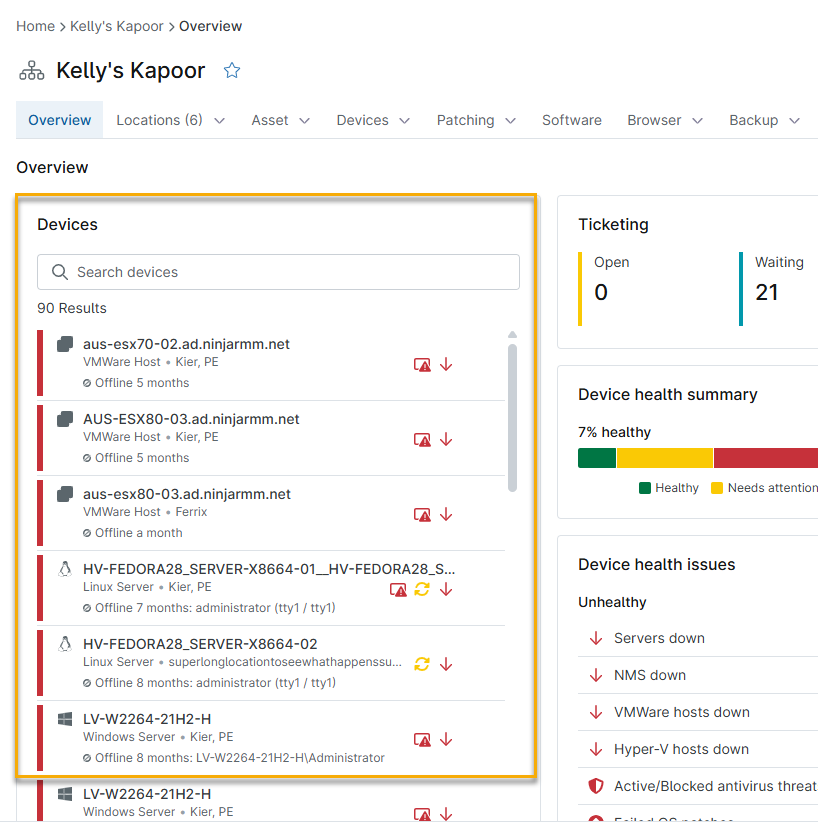Image resolution: width=818 pixels, height=835 pixels.
Task: Click the Windows logo icon for LV-W2264-21H2-H
Action: click(65, 719)
